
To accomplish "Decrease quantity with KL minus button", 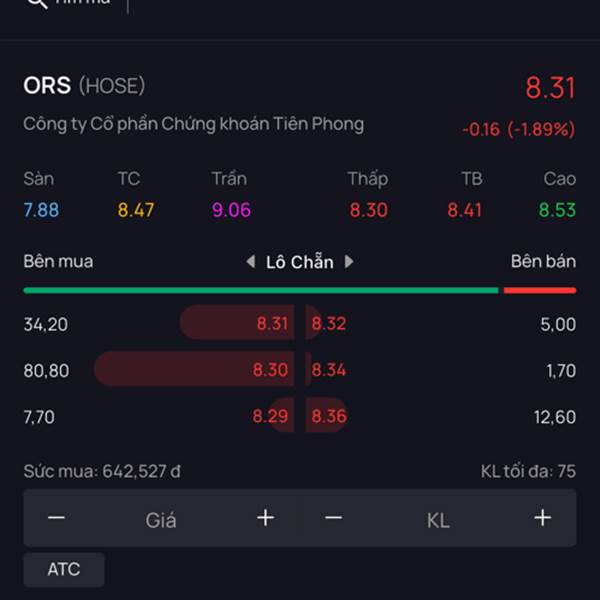I will click(x=334, y=518).
